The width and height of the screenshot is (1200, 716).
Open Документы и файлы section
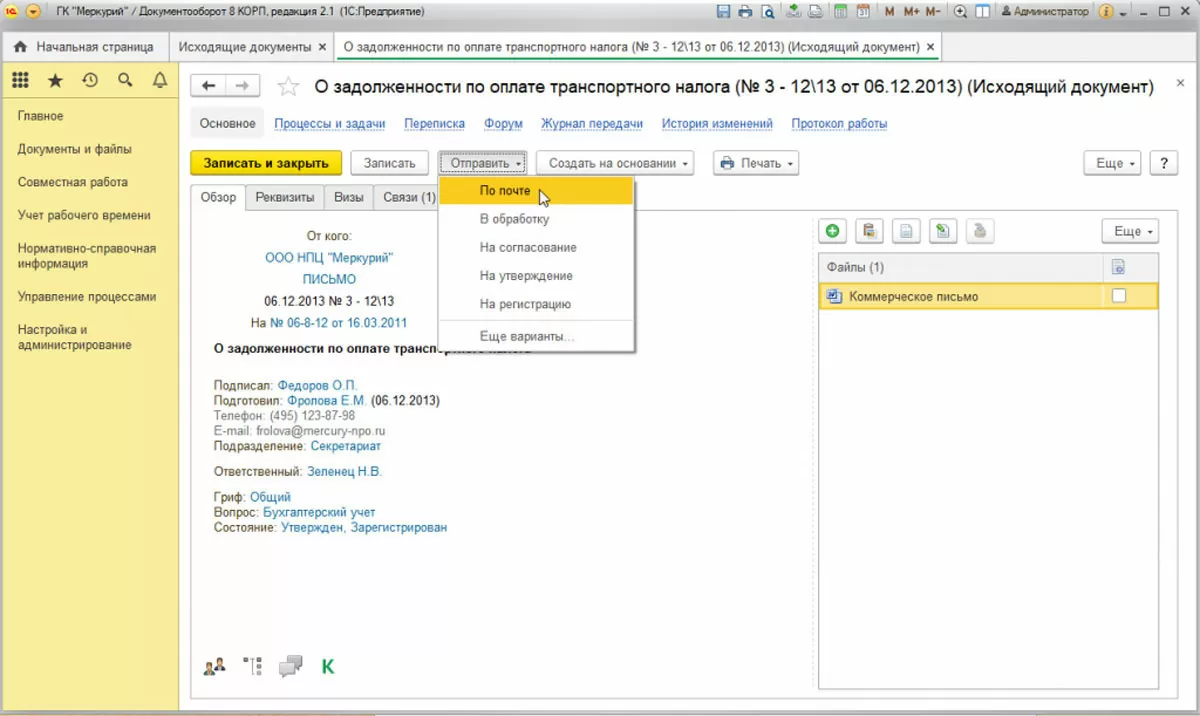tap(75, 149)
